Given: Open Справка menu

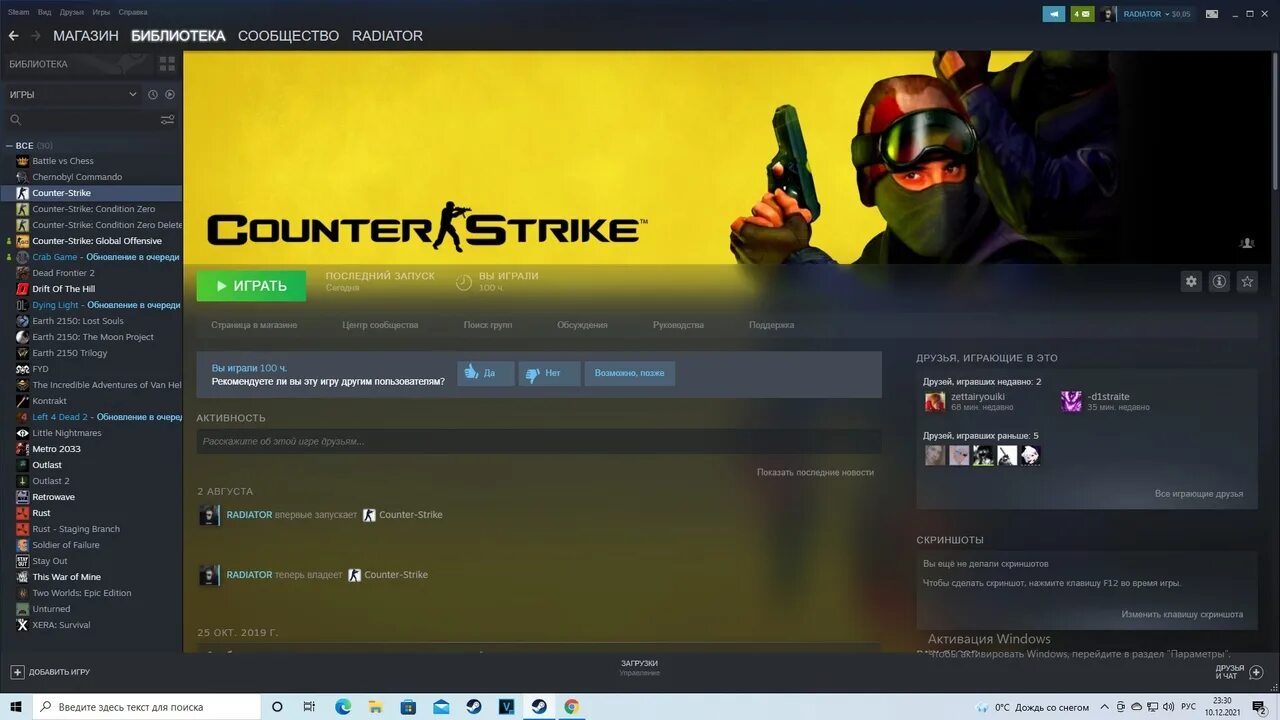Looking at the screenshot, I should (x=133, y=12).
